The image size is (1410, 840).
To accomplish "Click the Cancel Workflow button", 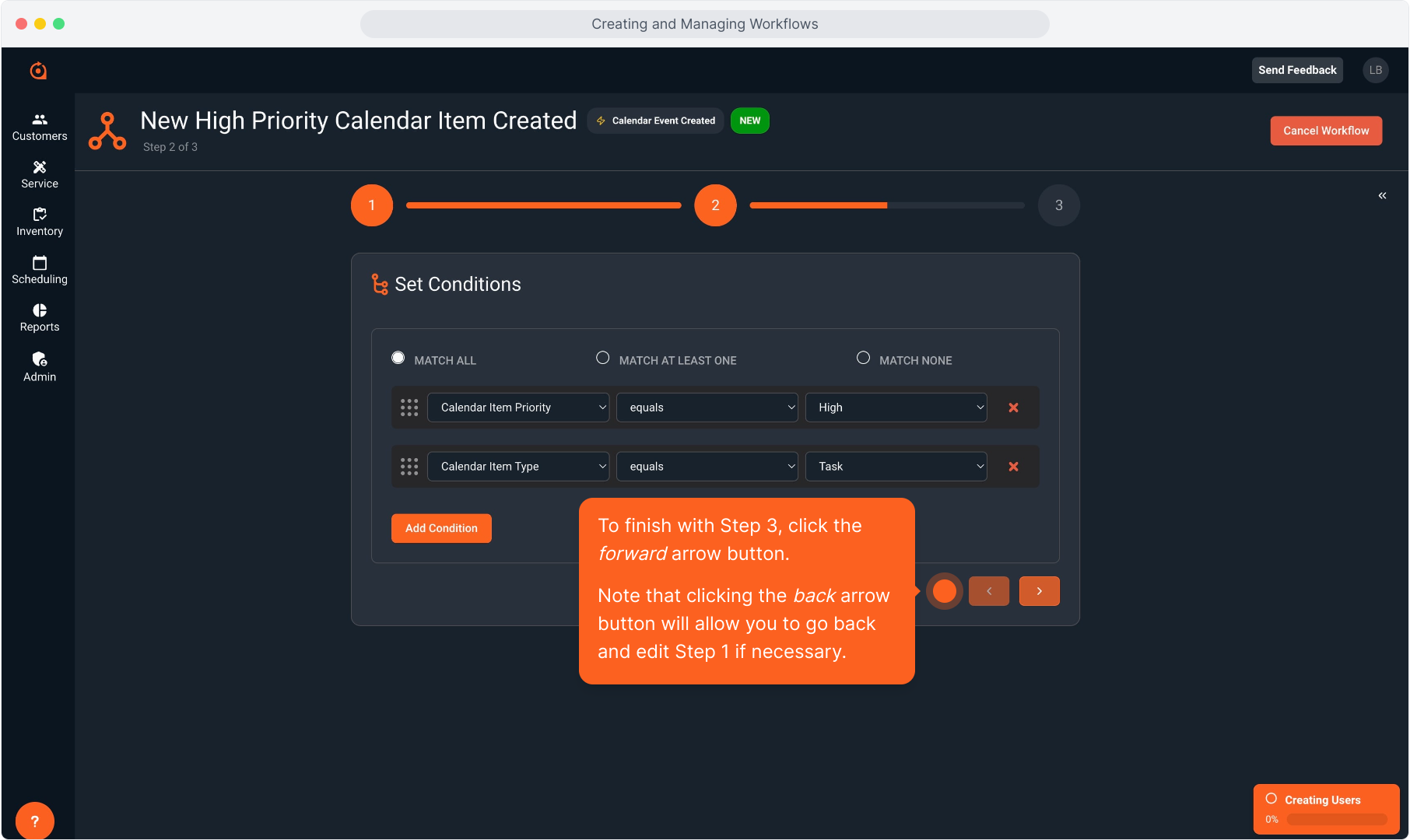I will point(1326,131).
